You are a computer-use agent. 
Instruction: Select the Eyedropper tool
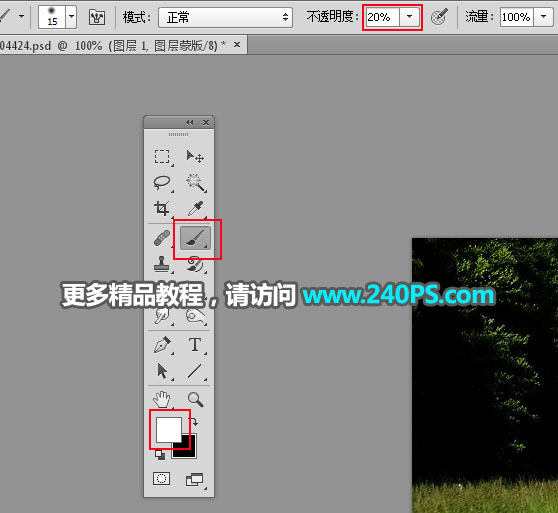point(195,209)
